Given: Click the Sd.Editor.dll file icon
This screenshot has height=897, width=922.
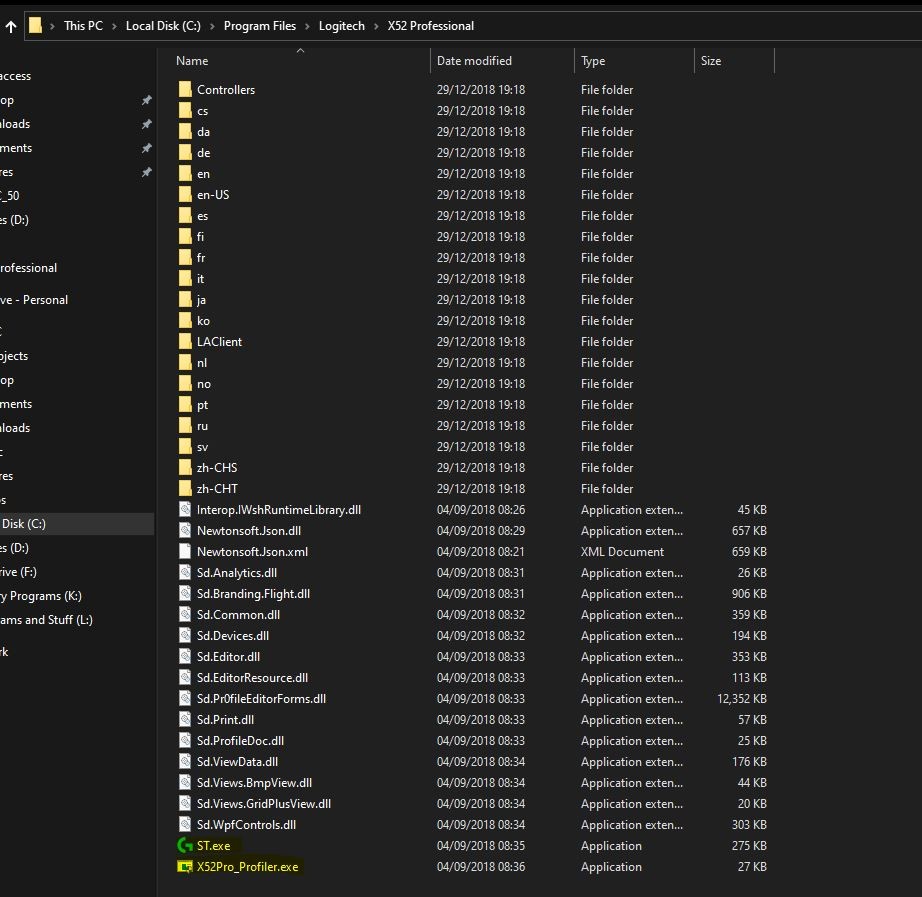Looking at the screenshot, I should 185,656.
